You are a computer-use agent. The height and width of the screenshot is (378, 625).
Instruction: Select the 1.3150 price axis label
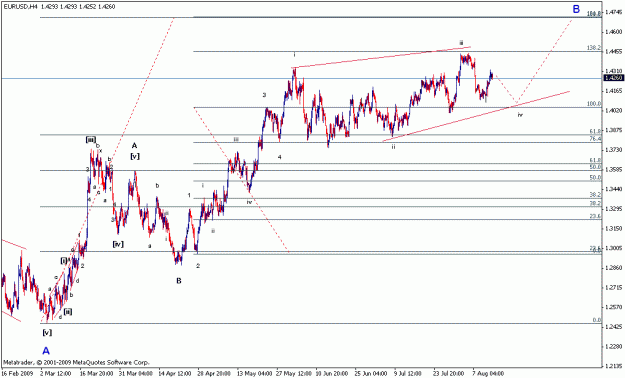pyautogui.click(x=613, y=228)
